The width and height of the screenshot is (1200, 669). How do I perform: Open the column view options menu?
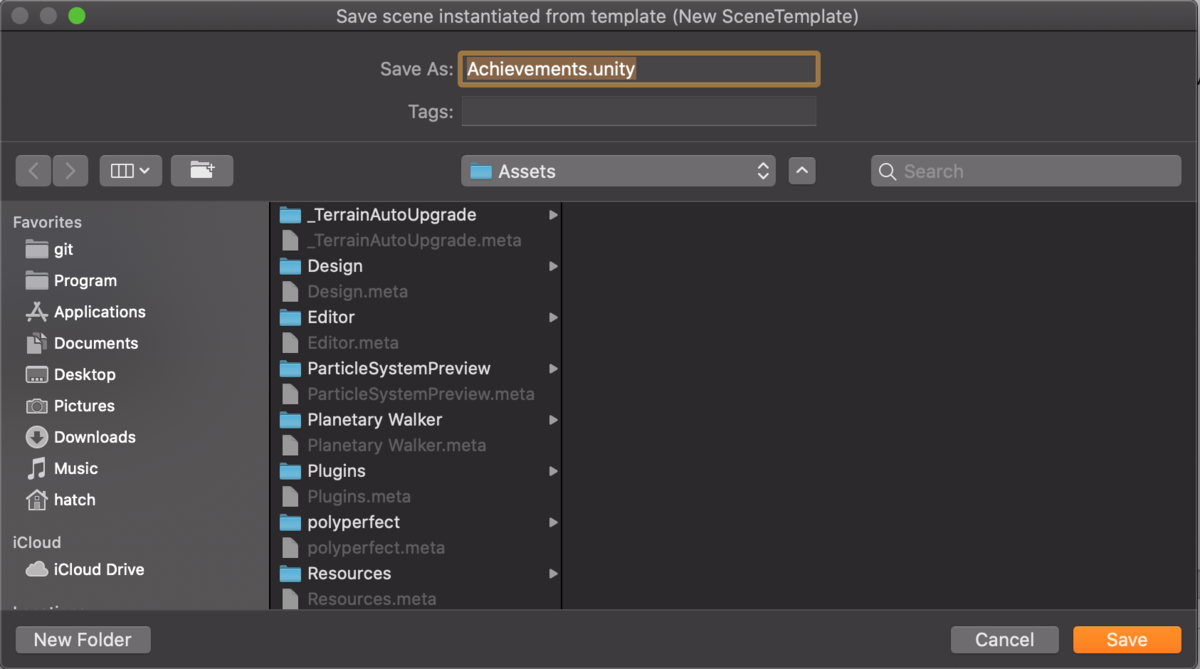tap(130, 170)
